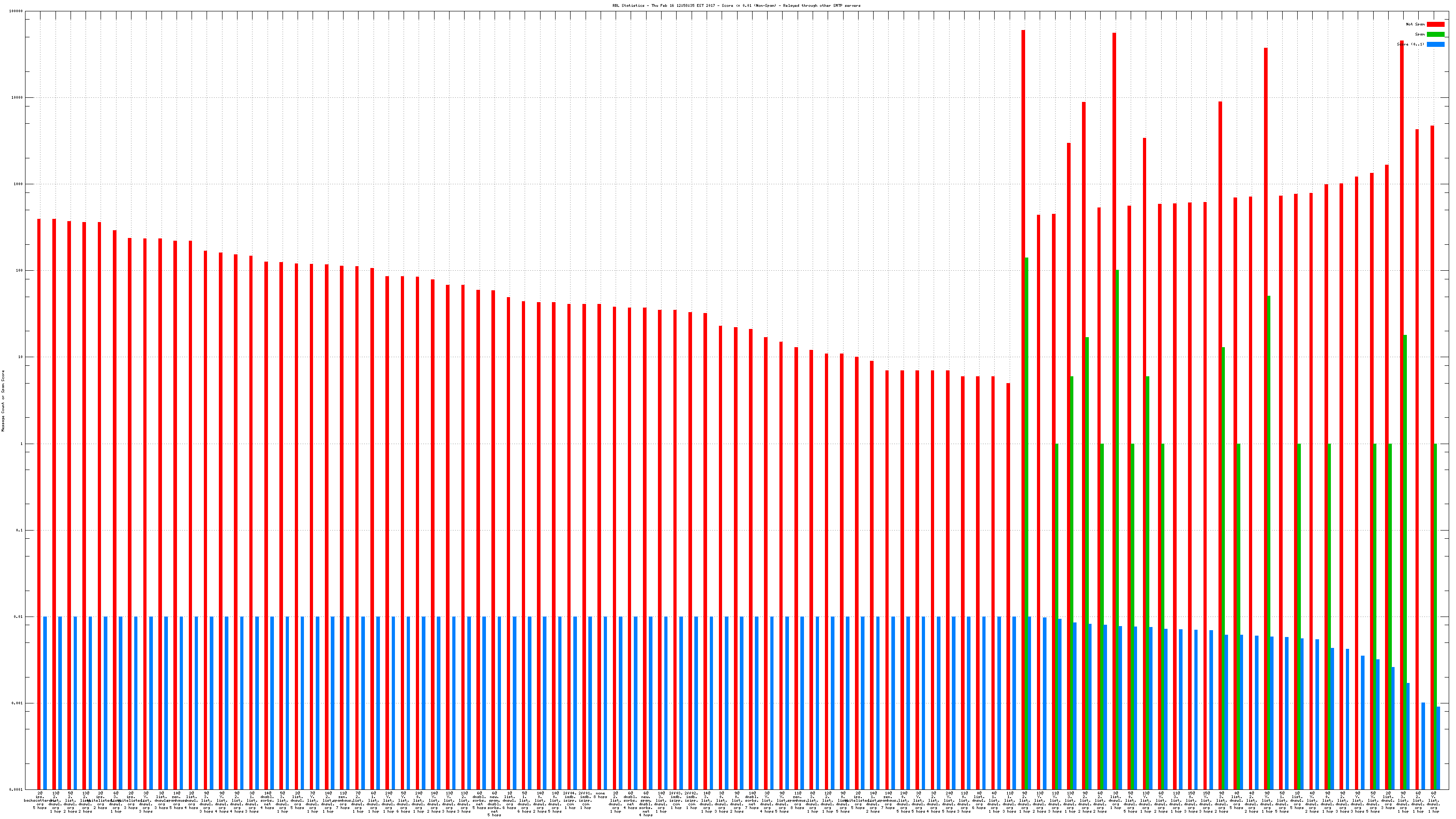Click the blue Score (0..1) legend swatch

coord(1435,44)
